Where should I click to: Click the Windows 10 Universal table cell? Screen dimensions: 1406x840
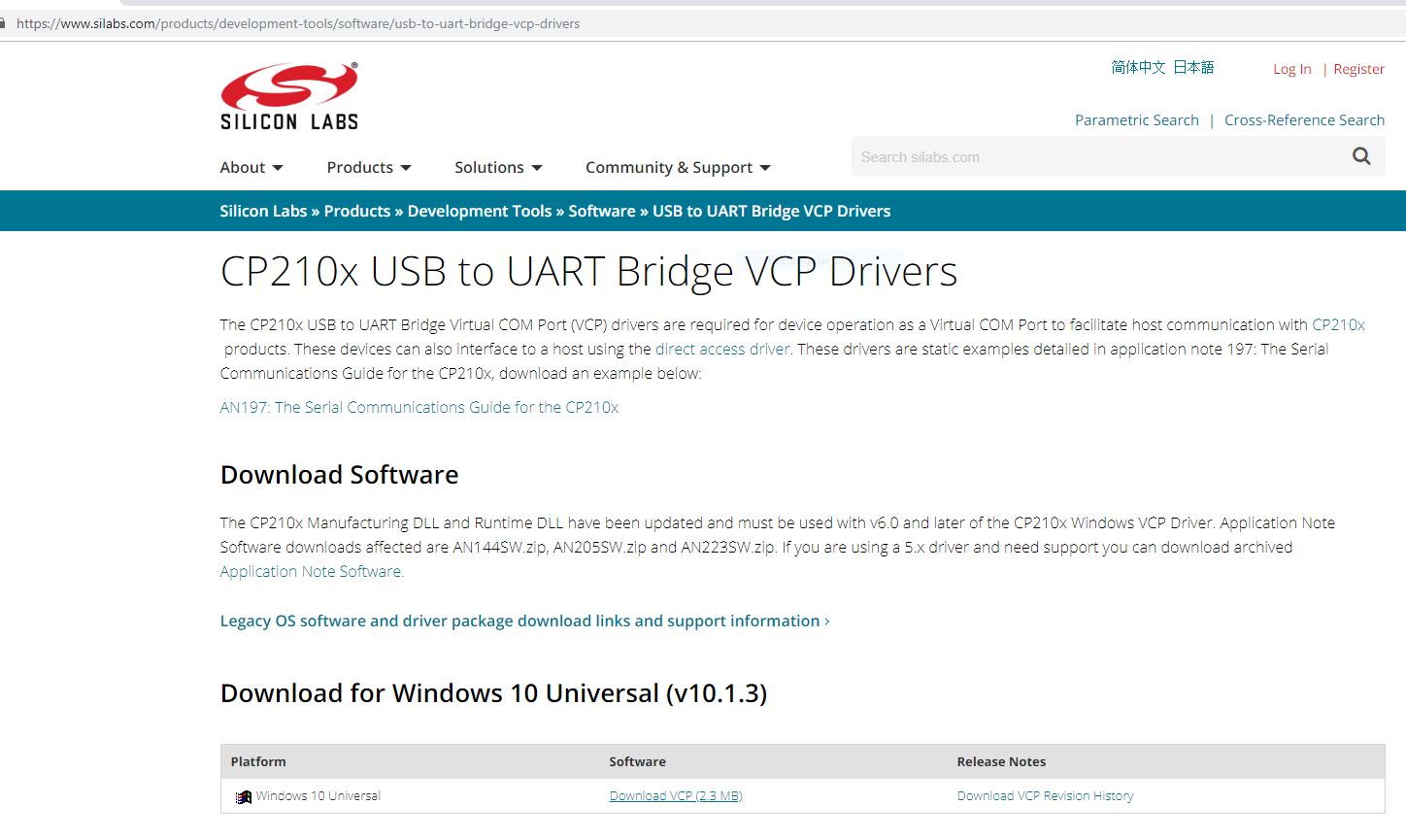(x=318, y=796)
